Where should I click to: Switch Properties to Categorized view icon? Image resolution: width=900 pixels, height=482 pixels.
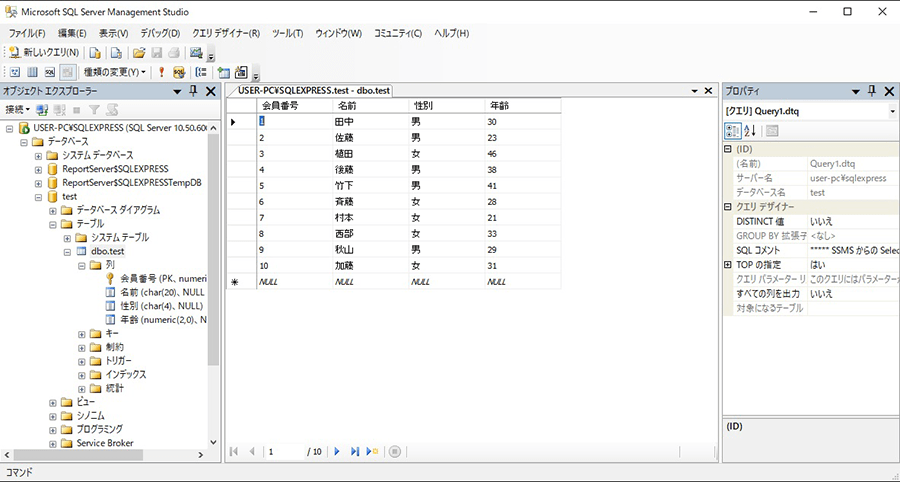(733, 131)
